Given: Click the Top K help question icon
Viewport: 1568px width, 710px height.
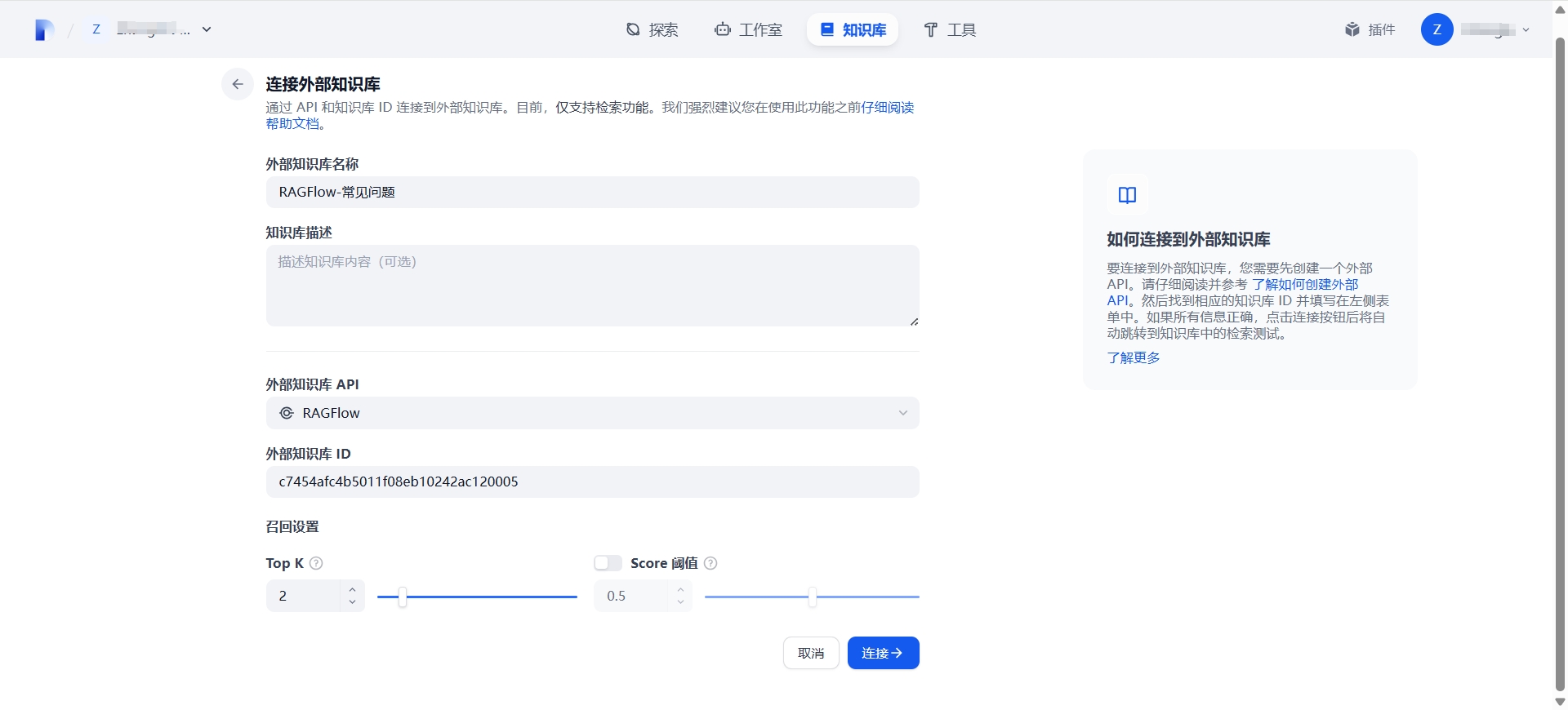Looking at the screenshot, I should tap(316, 563).
